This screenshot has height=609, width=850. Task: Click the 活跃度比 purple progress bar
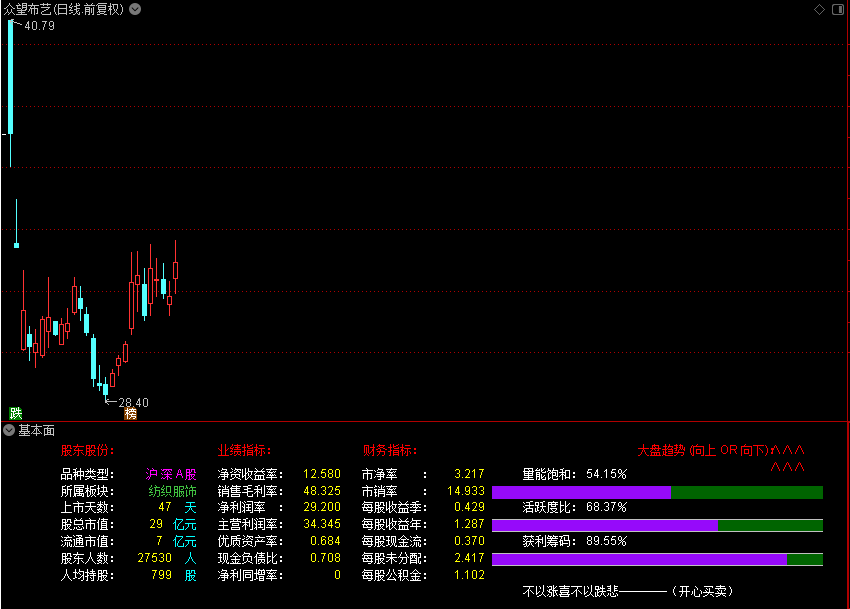(x=604, y=525)
